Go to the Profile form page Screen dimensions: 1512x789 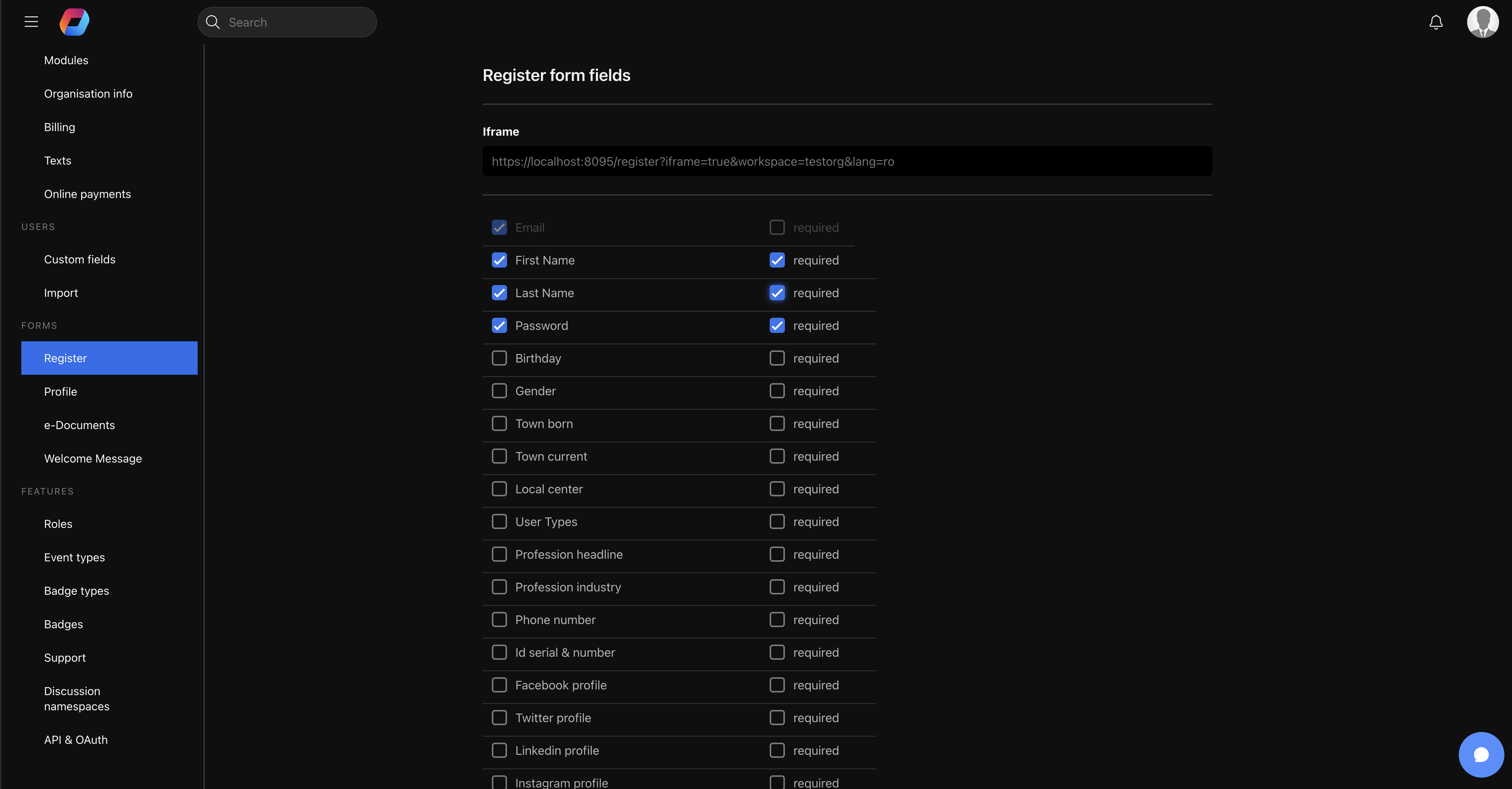(x=60, y=391)
